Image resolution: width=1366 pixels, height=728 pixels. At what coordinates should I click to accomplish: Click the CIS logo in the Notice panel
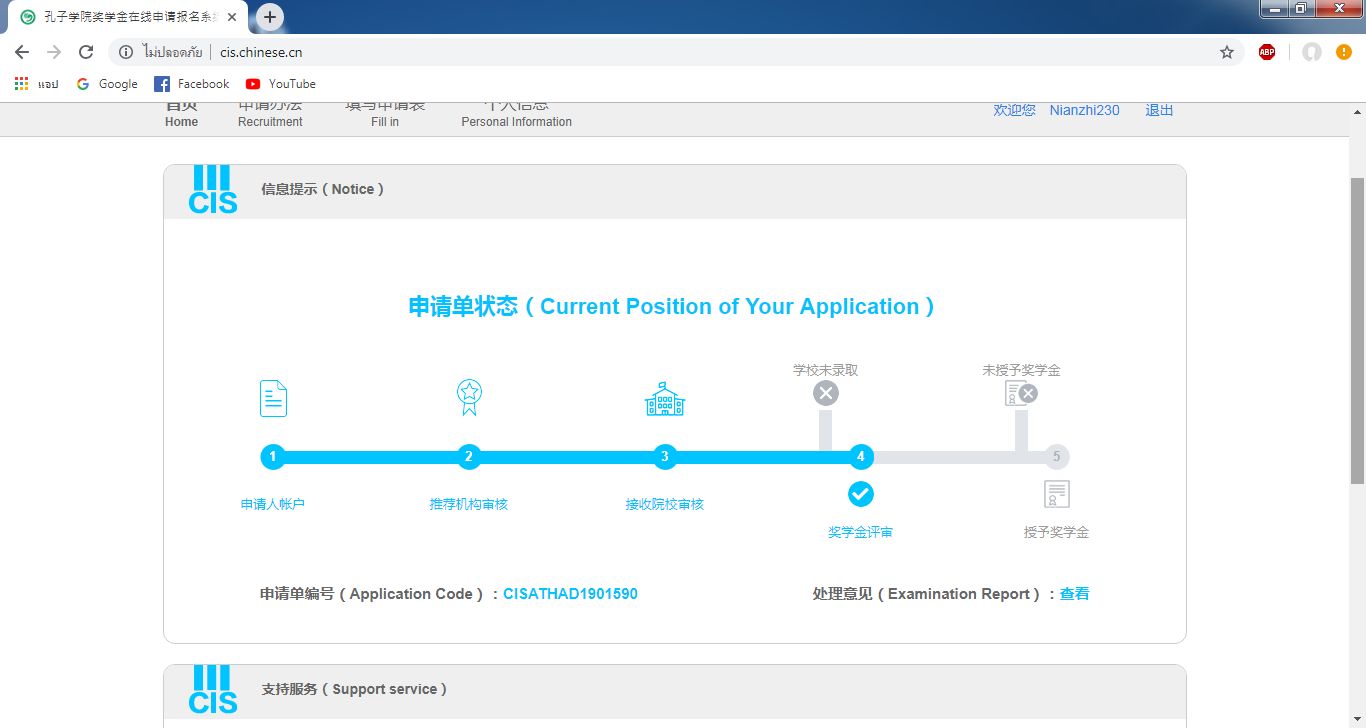(x=213, y=190)
